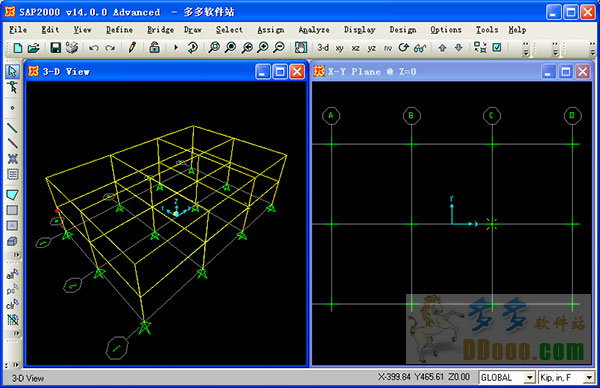Select the Draw Rectangular Area tool
The height and width of the screenshot is (388, 600).
[12, 210]
